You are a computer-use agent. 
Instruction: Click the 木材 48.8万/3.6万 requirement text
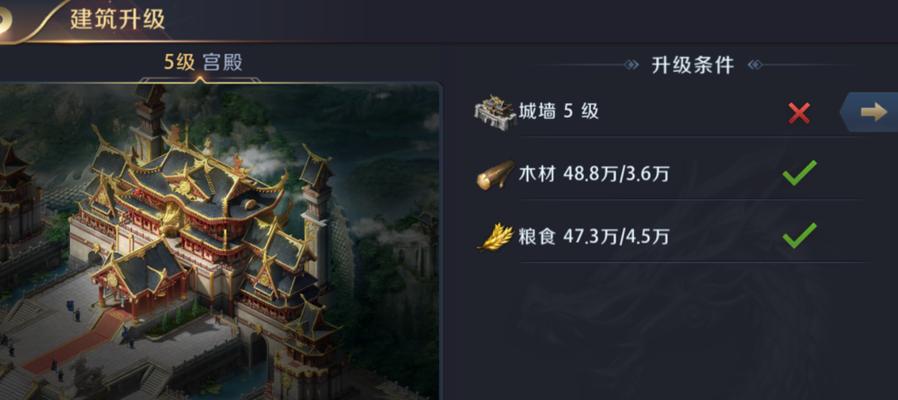(x=594, y=174)
